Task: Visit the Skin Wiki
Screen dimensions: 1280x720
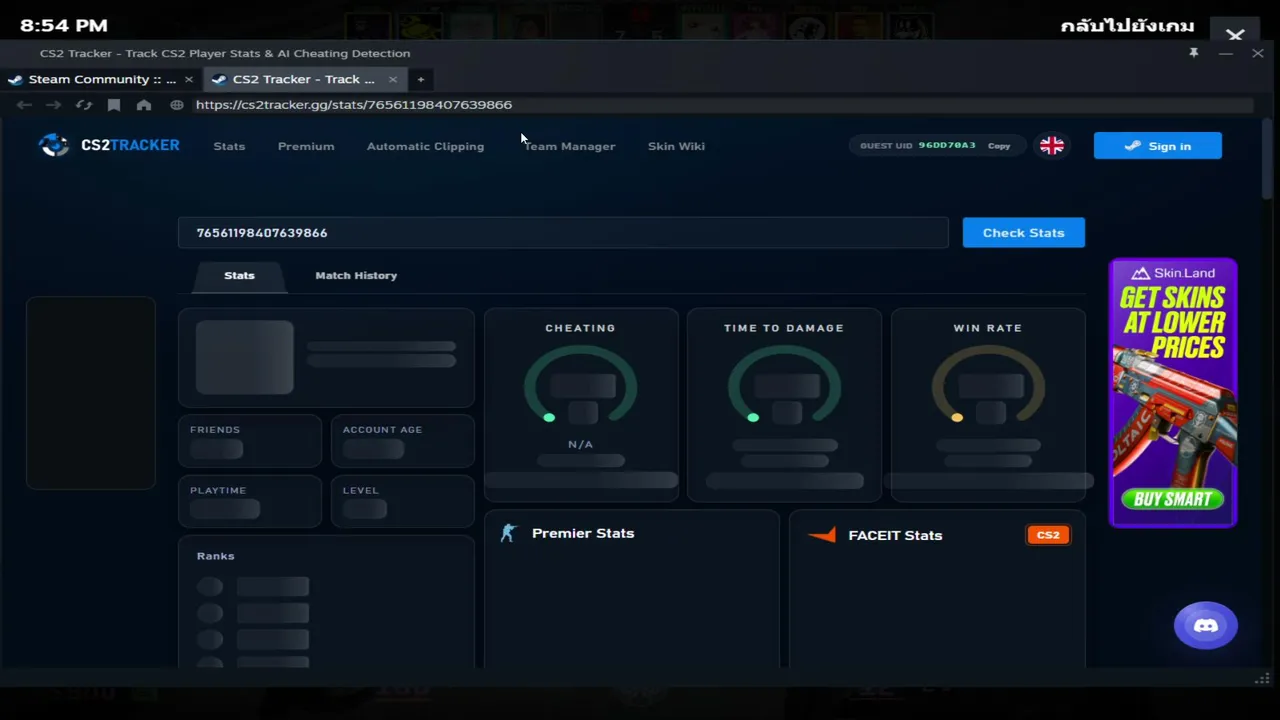Action: pyautogui.click(x=676, y=146)
